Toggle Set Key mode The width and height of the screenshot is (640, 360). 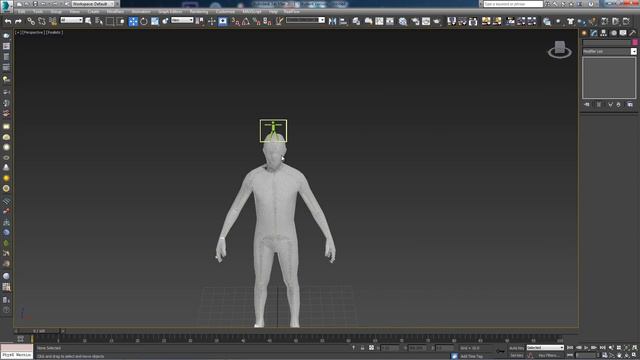pyautogui.click(x=516, y=356)
